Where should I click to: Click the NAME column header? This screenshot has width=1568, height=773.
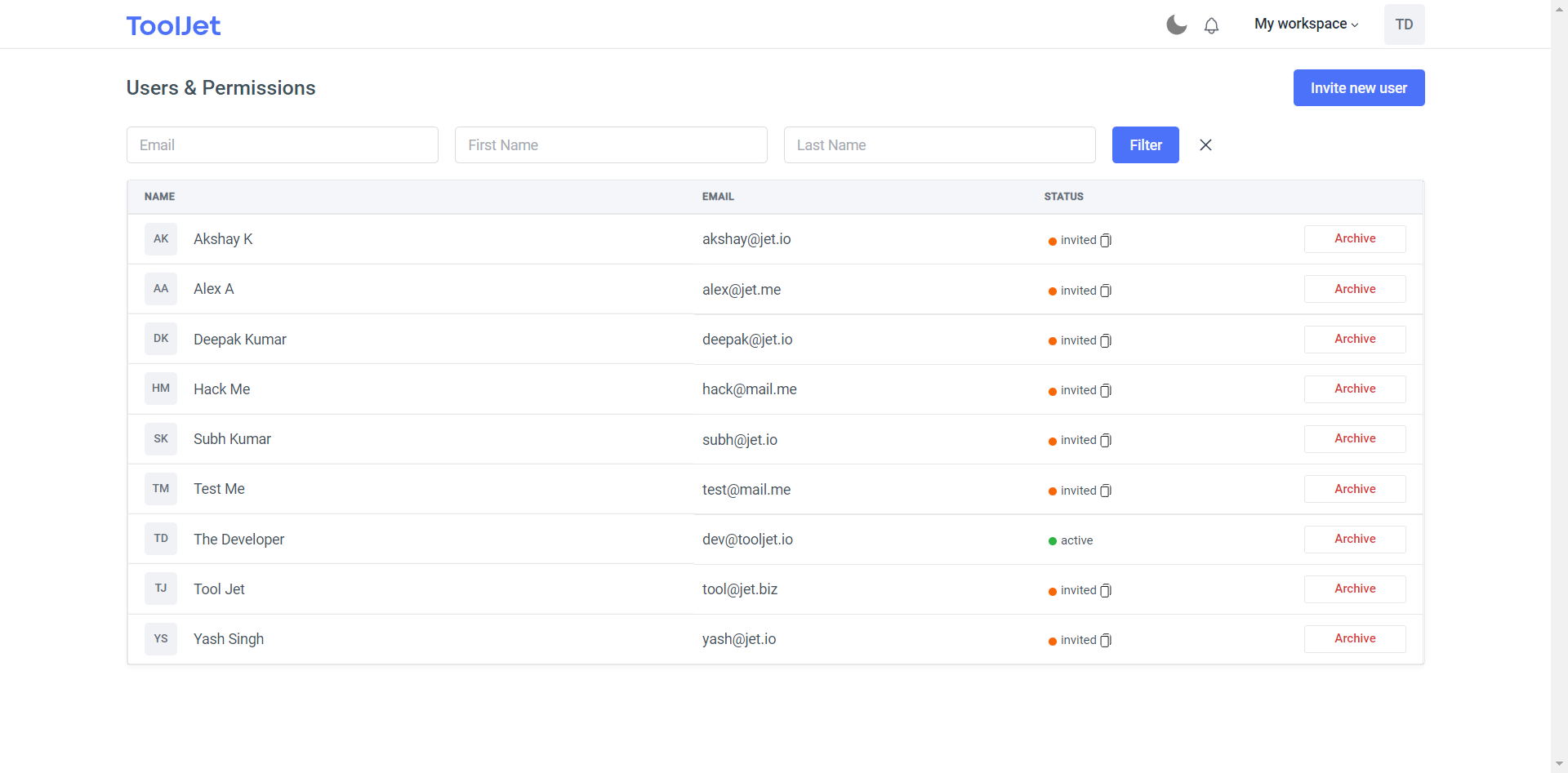click(159, 197)
